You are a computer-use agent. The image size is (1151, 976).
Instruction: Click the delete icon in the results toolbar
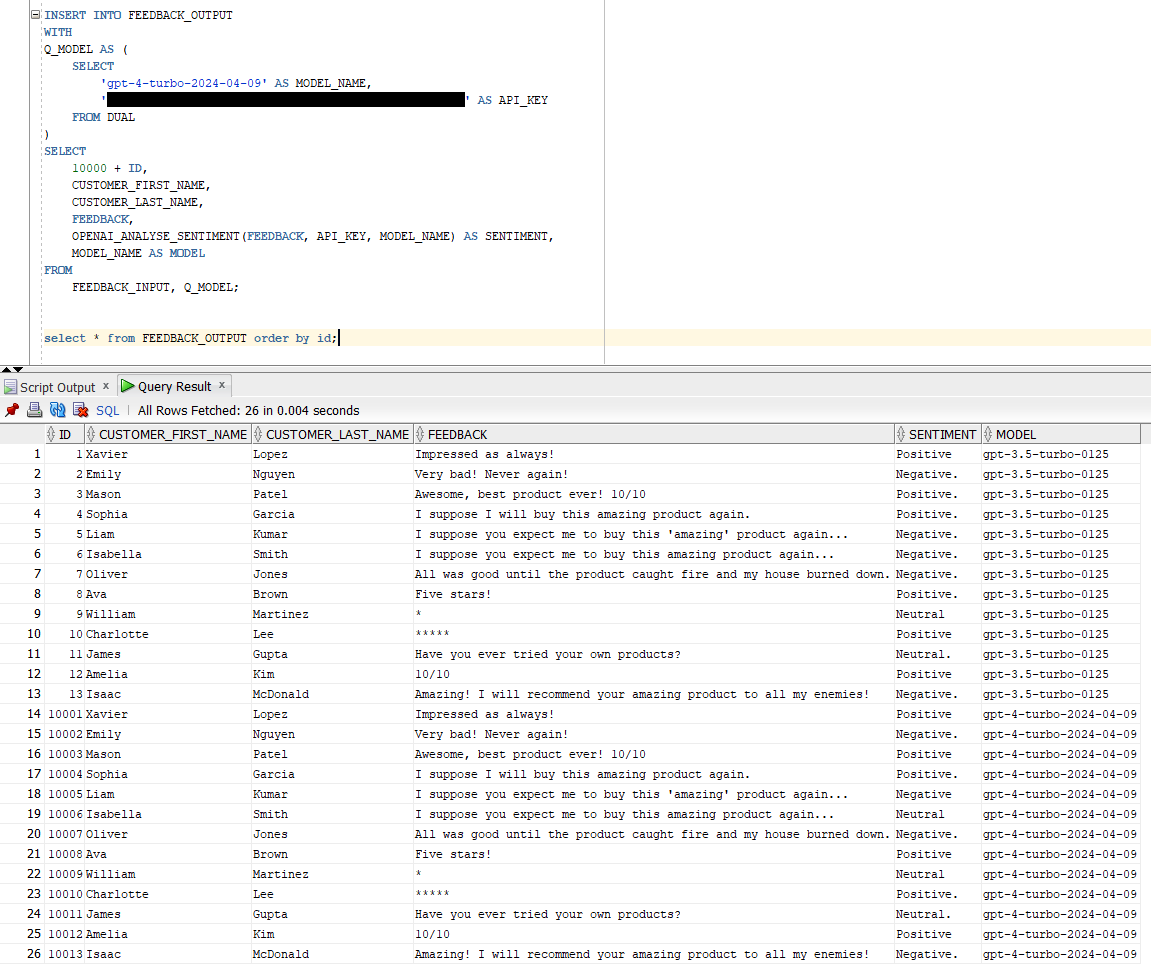coord(79,410)
